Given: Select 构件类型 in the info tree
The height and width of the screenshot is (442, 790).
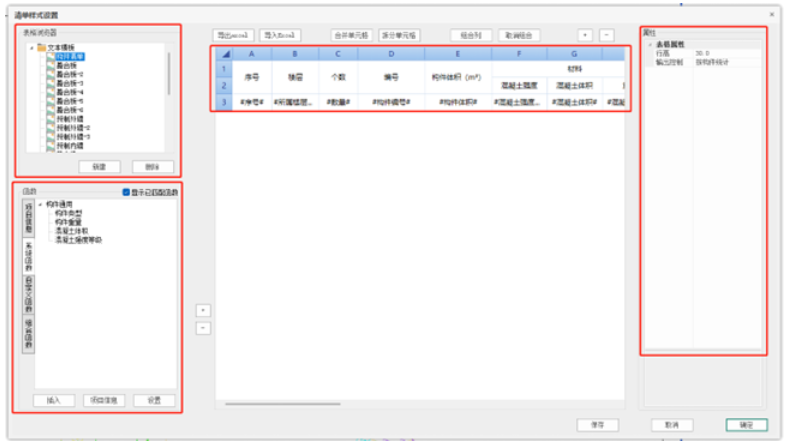Looking at the screenshot, I should 68,214.
